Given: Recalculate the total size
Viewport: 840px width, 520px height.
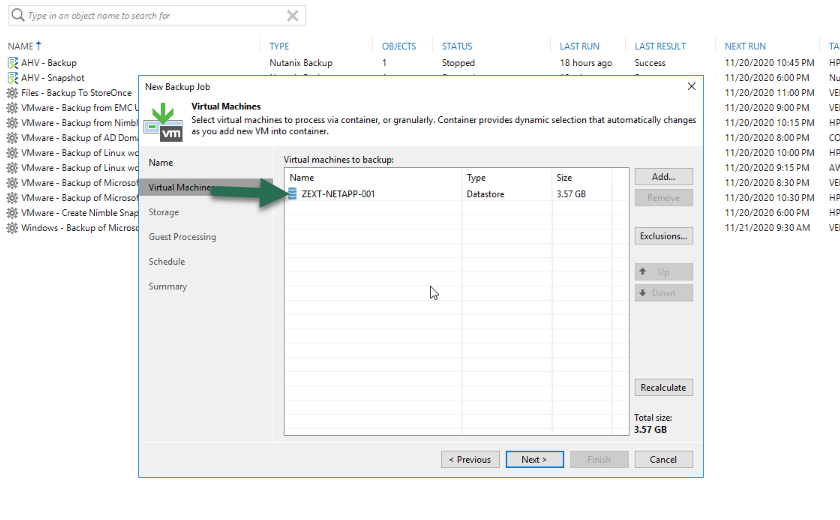Looking at the screenshot, I should pyautogui.click(x=664, y=388).
